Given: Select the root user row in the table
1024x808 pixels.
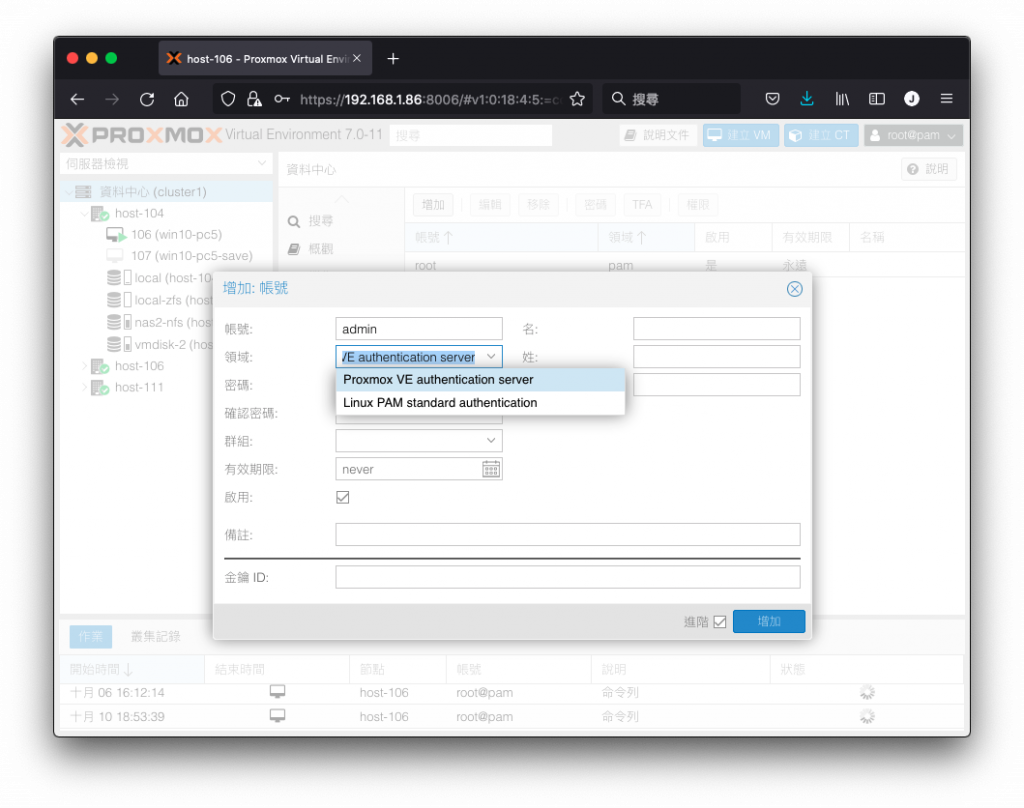Looking at the screenshot, I should point(684,265).
